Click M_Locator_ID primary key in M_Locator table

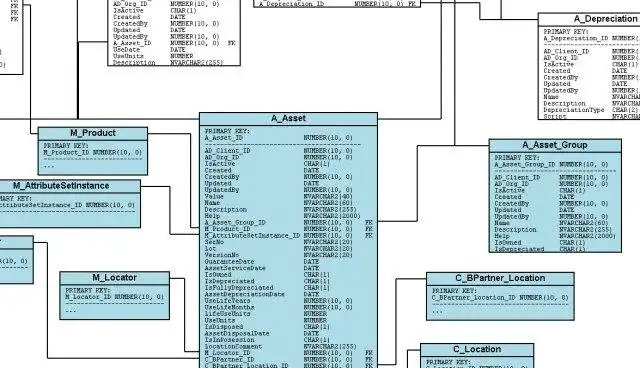tap(115, 297)
